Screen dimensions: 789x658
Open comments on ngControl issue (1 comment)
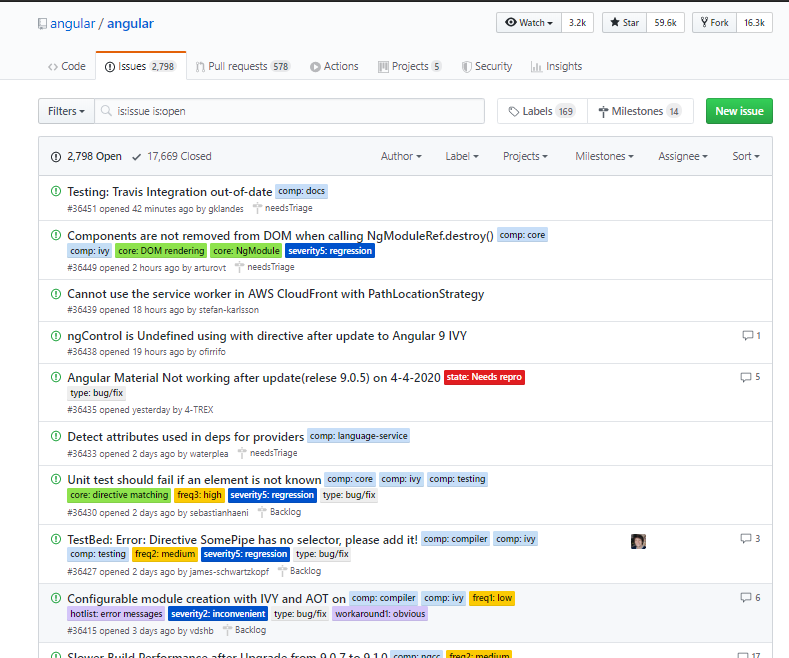pyautogui.click(x=751, y=336)
